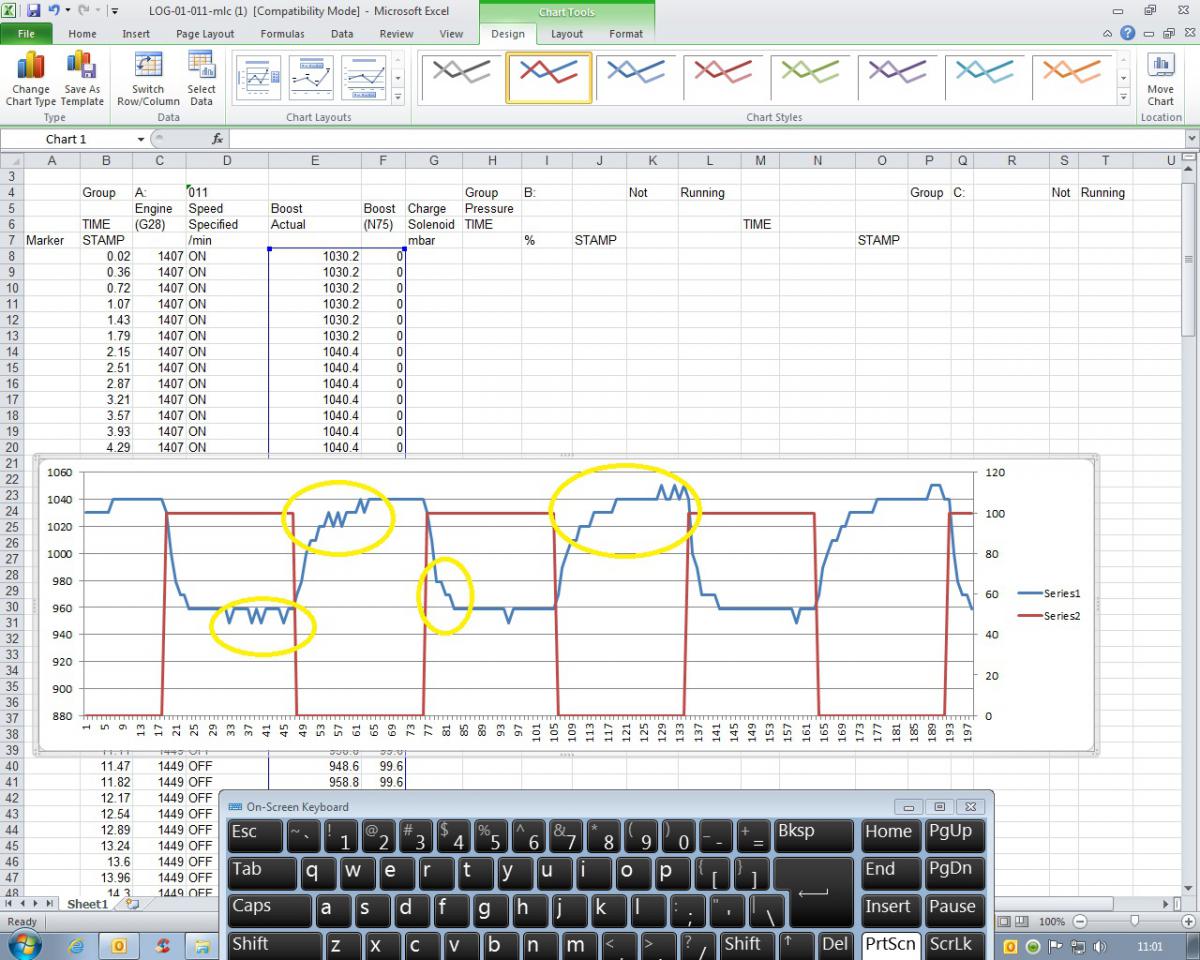Switch to the Layout ribbon tab

tap(567, 34)
